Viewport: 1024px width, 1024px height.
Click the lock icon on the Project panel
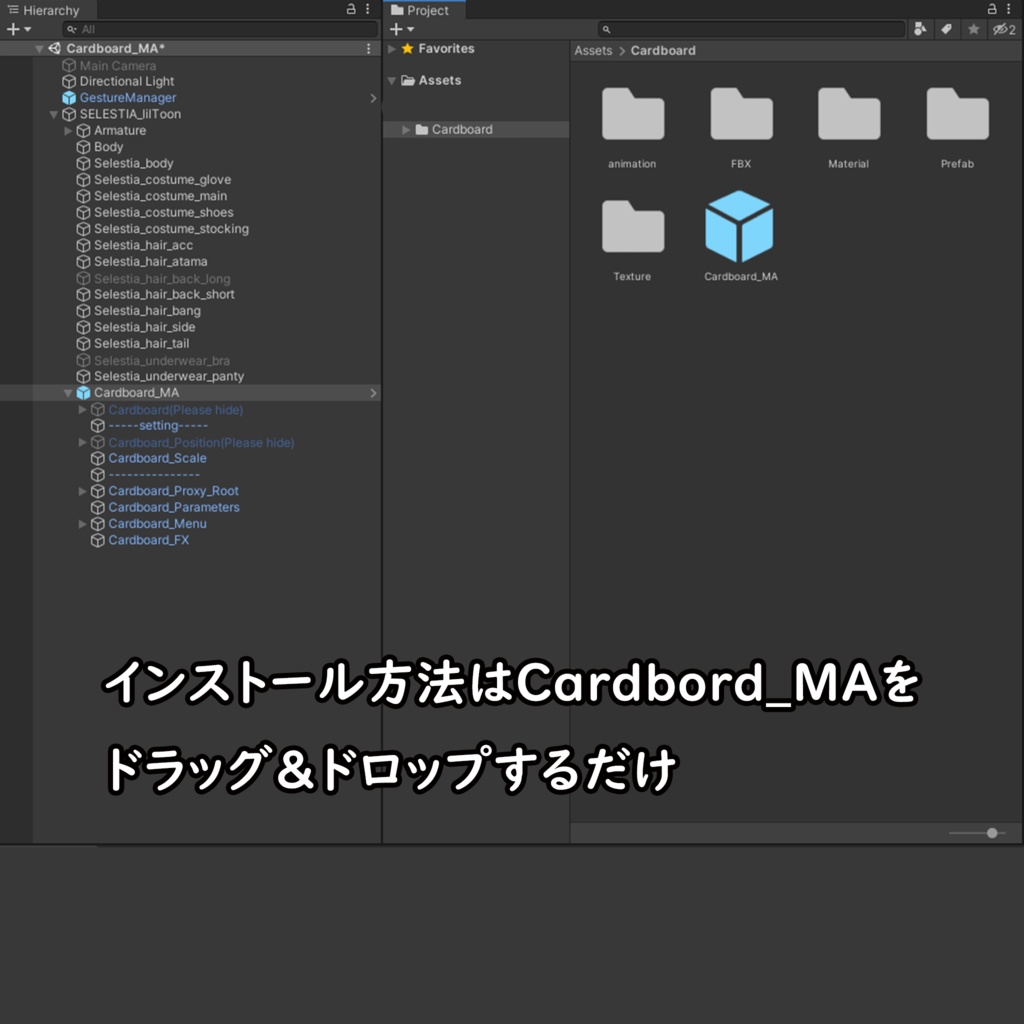pos(993,8)
